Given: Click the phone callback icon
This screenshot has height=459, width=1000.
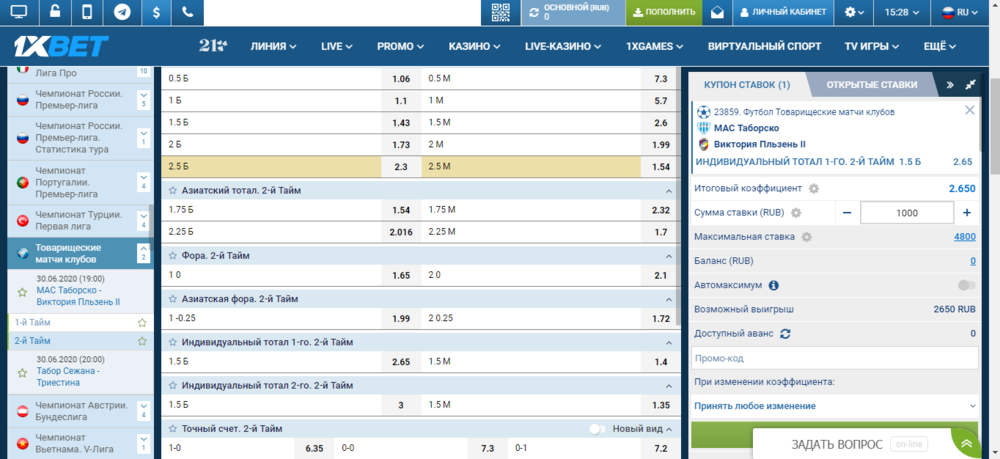Looking at the screenshot, I should coord(188,12).
